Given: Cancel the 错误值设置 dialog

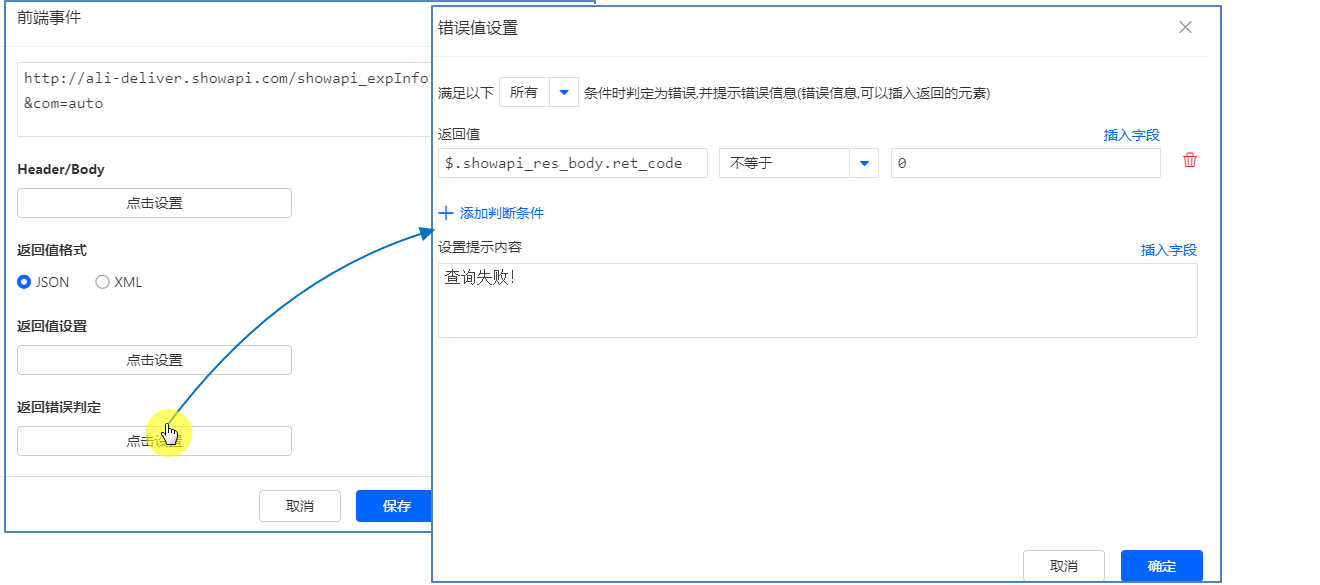Looking at the screenshot, I should pos(1063,566).
